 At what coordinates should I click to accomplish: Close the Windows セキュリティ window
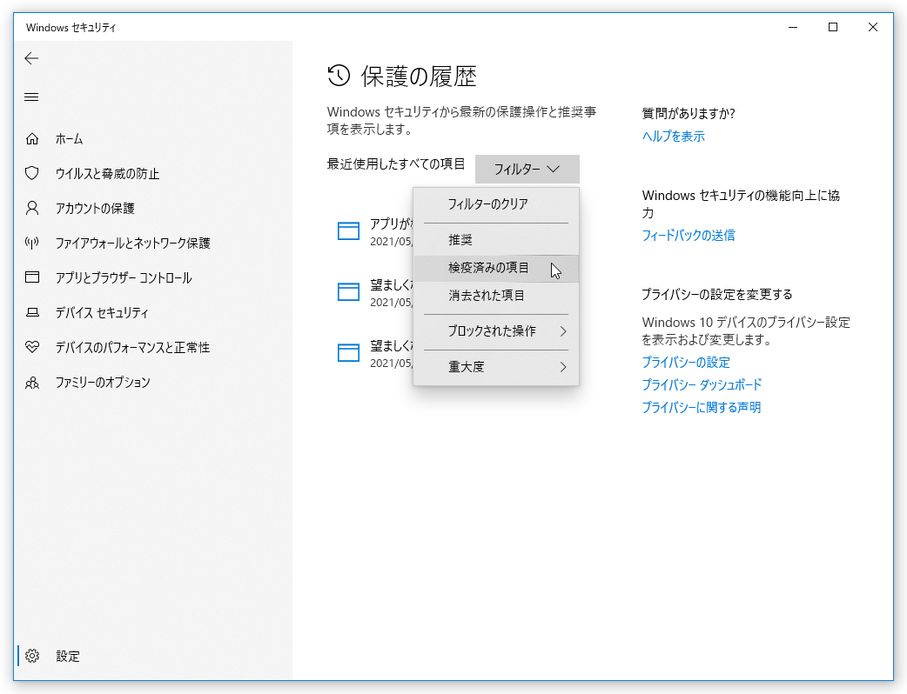[x=873, y=27]
